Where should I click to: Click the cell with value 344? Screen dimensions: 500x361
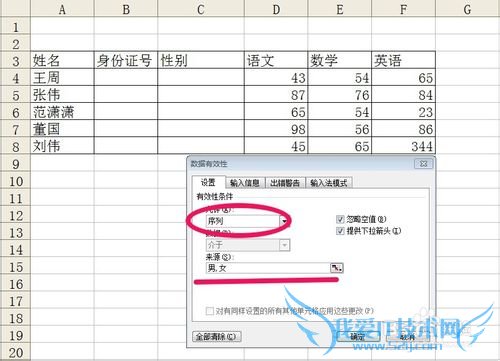point(403,146)
